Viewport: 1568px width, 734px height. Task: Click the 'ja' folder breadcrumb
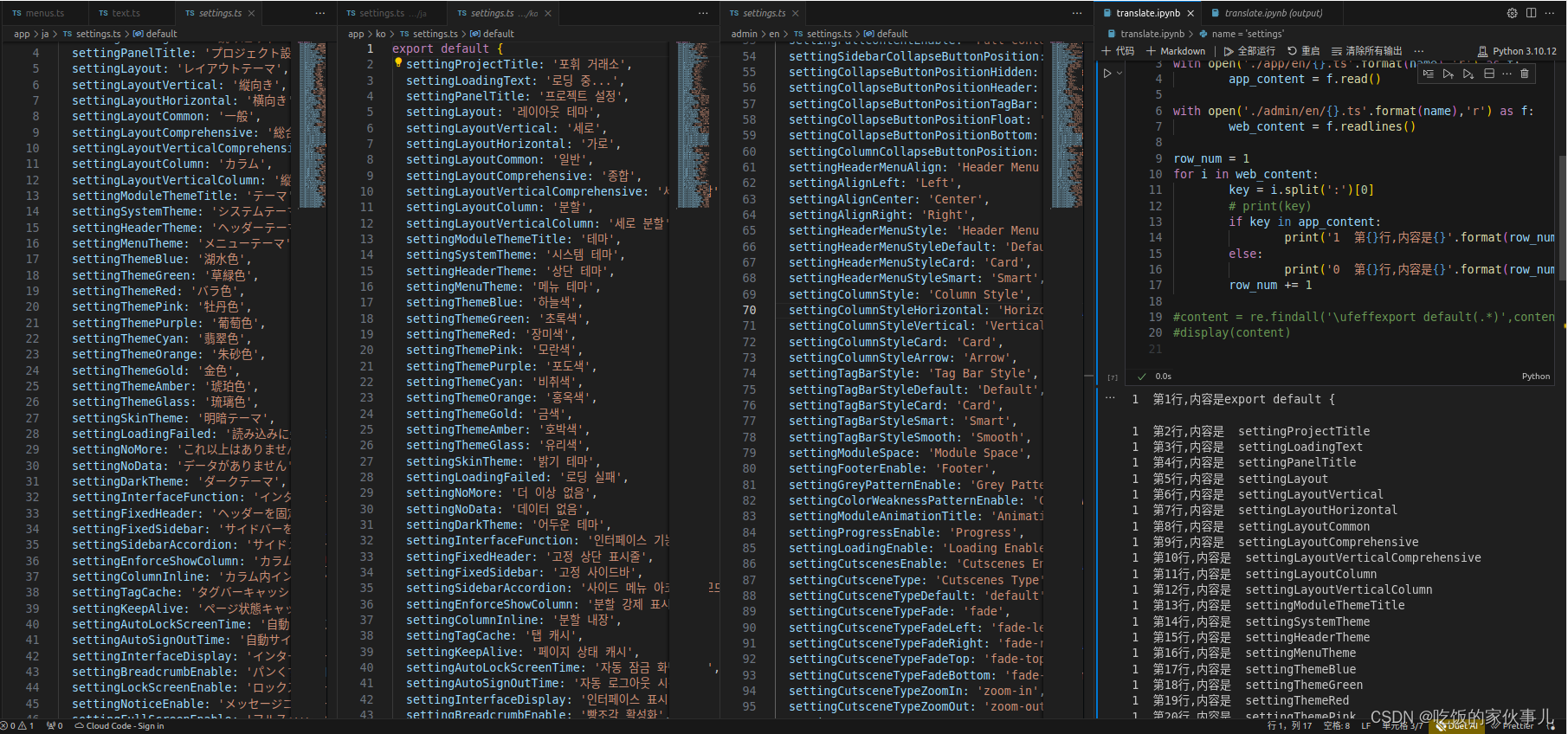pos(45,34)
